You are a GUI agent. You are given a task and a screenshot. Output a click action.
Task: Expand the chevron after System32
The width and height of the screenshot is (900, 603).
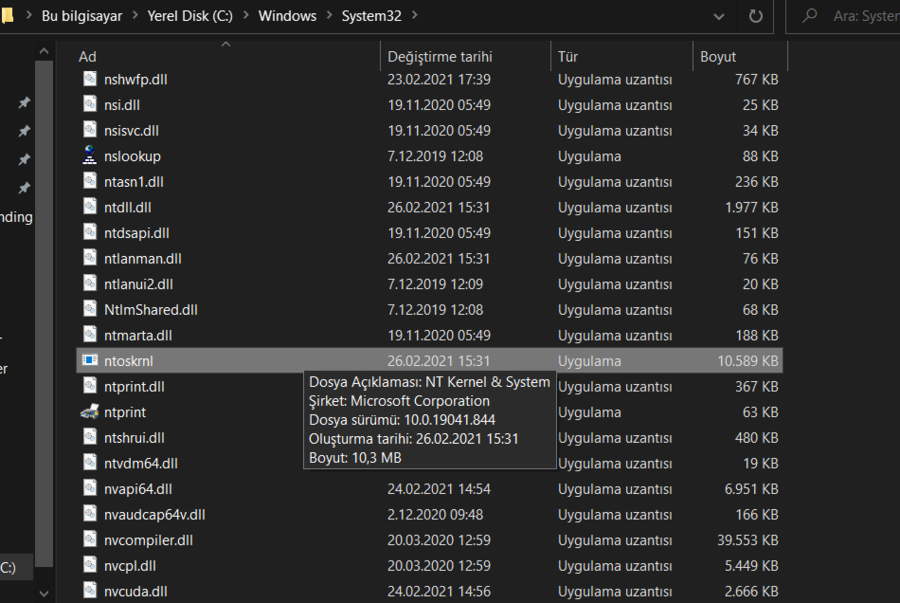tap(415, 16)
